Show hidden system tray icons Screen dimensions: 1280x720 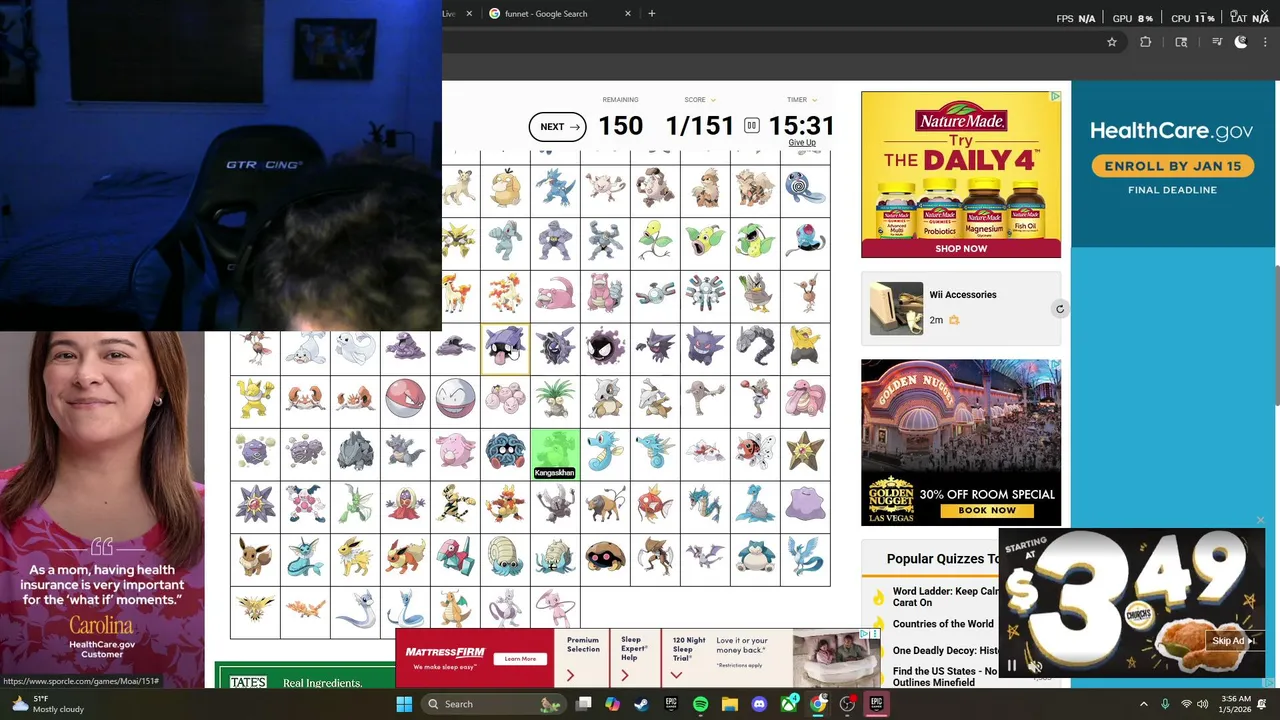tap(1143, 704)
